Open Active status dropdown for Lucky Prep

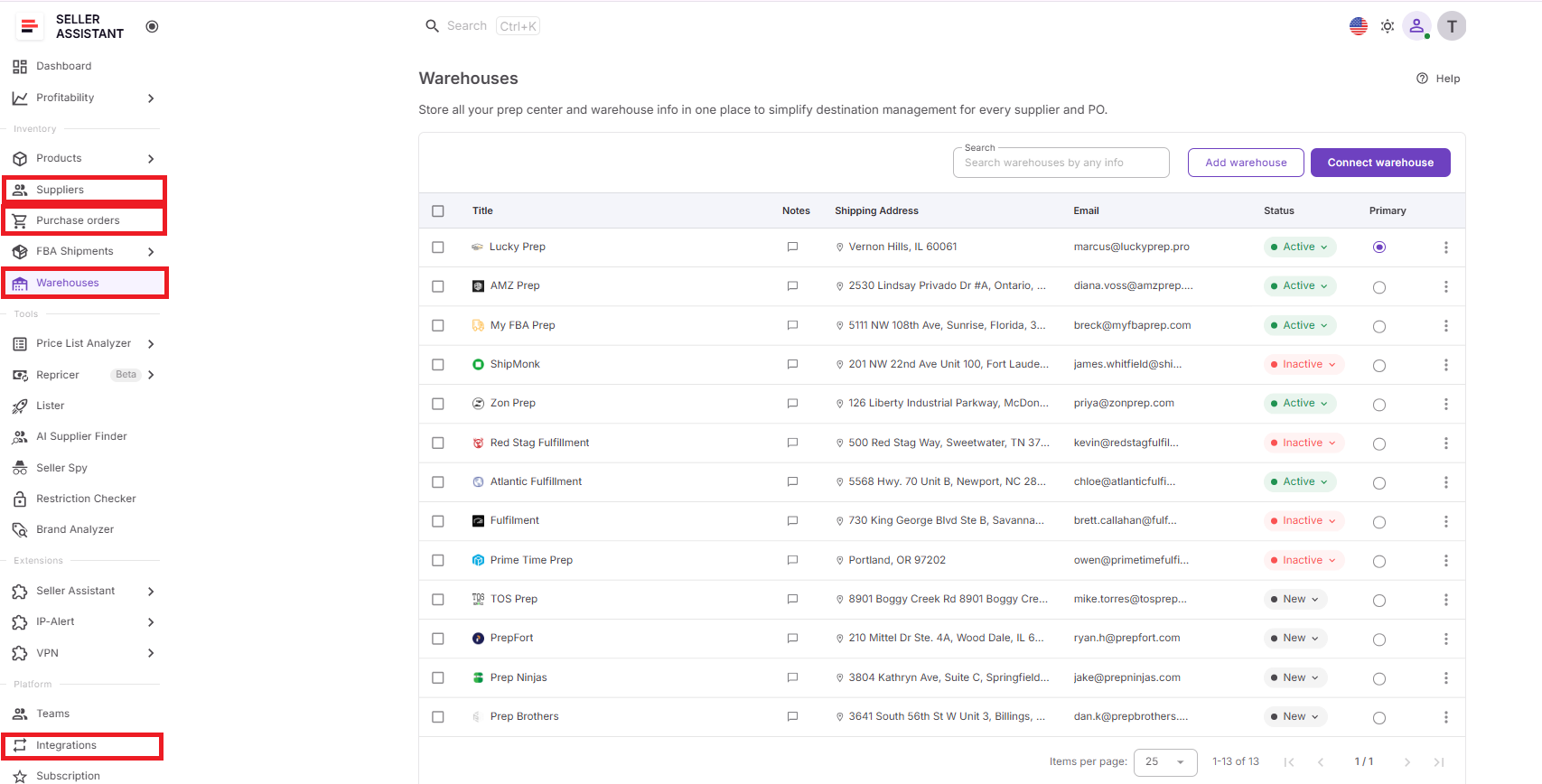1299,247
